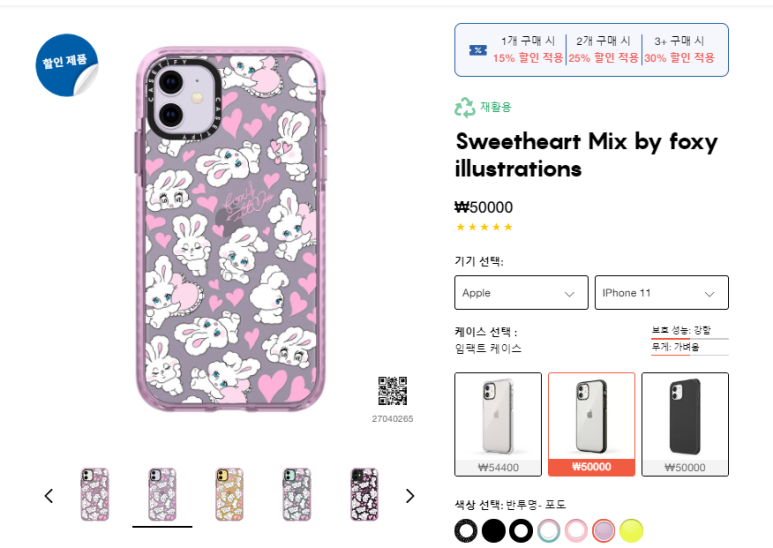View the yellow phone case thumbnail

(230, 493)
